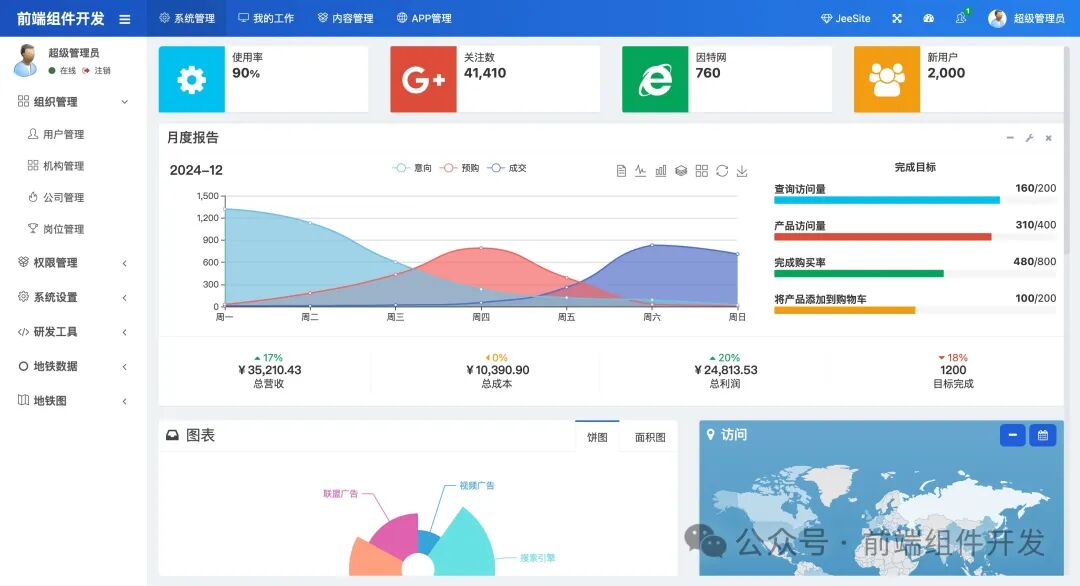Refresh the 月度报告 chart via restore icon
Image resolution: width=1080 pixels, height=586 pixels.
click(x=722, y=170)
